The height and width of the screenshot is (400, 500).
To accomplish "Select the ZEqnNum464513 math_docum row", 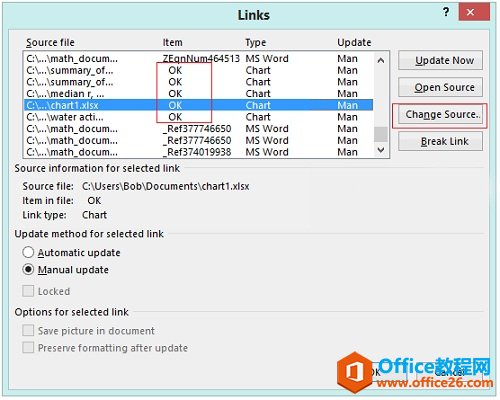I will [199, 59].
